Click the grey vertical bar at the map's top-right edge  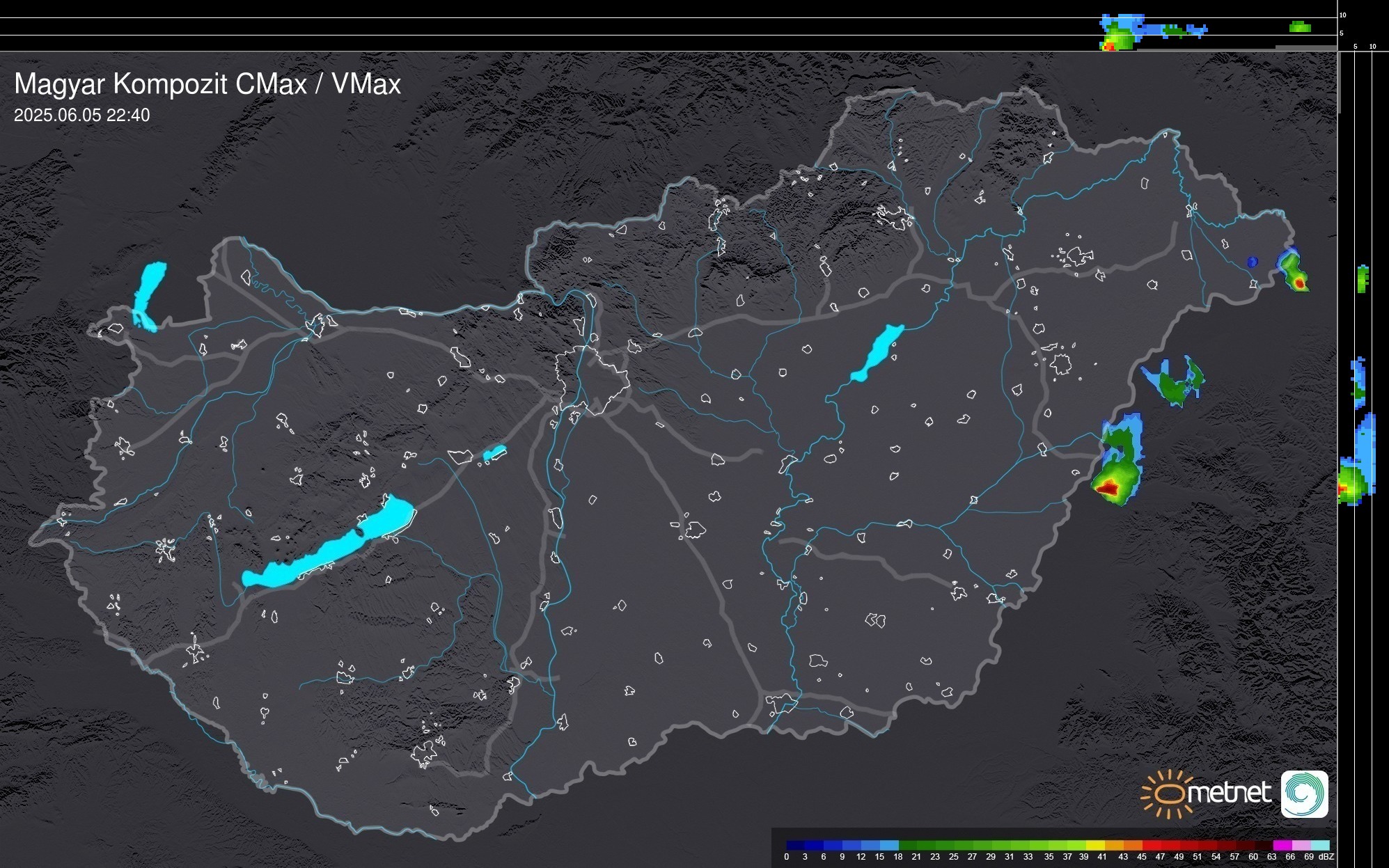coord(1339,82)
